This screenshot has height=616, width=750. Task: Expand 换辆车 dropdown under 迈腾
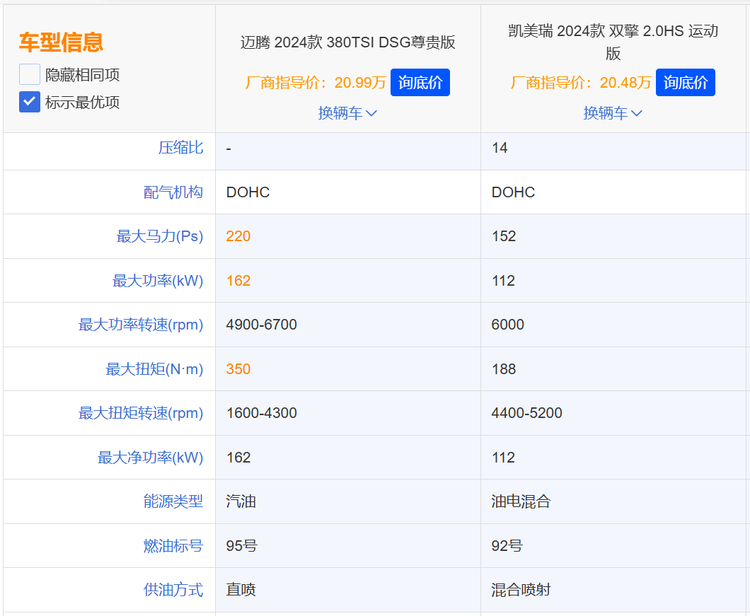tap(347, 113)
